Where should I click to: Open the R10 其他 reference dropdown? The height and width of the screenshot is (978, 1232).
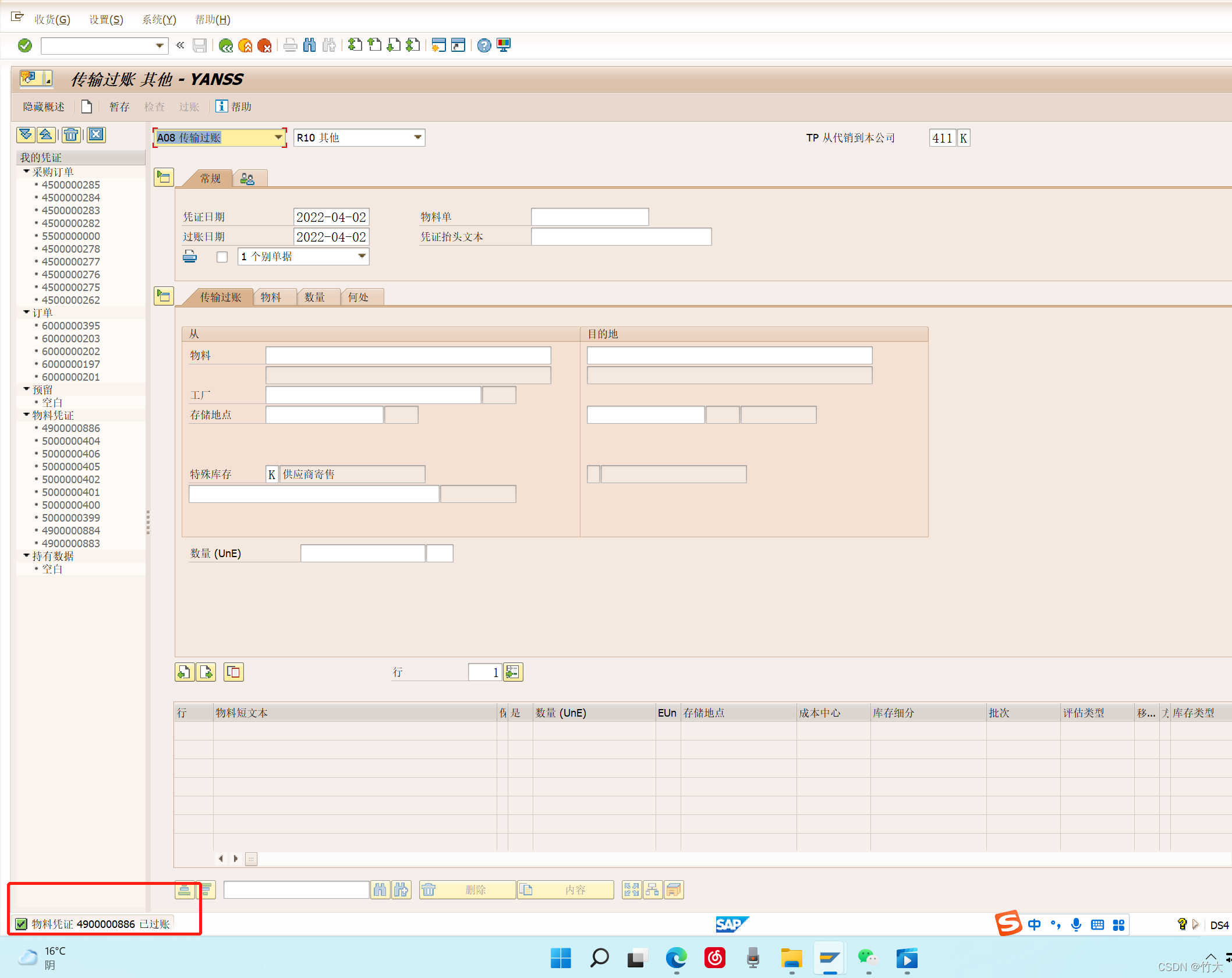tap(417, 137)
